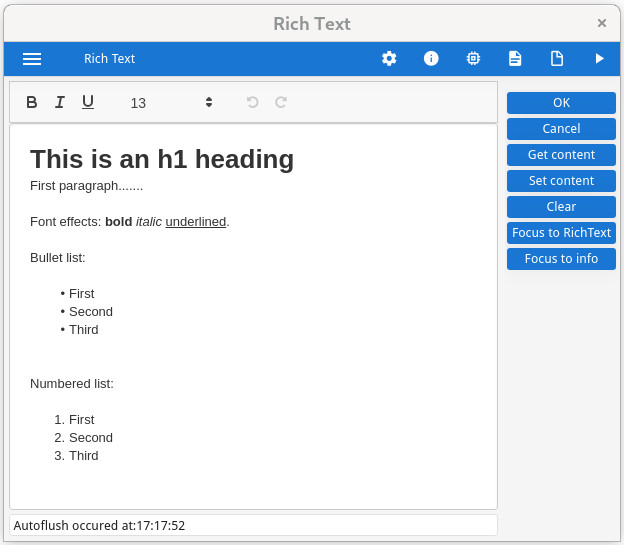Click the 'First paragraph.......' line
The image size is (624, 545).
coord(86,186)
